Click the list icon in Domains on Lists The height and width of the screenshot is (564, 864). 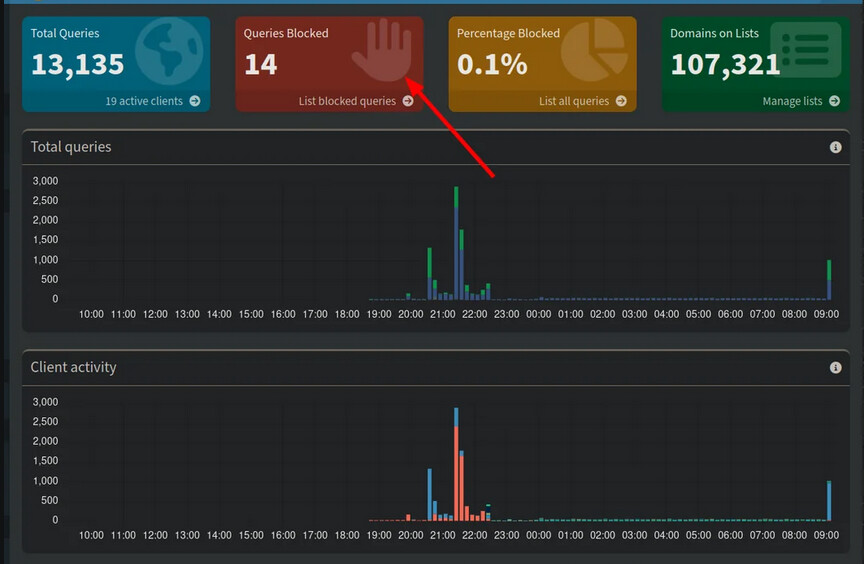click(x=804, y=50)
